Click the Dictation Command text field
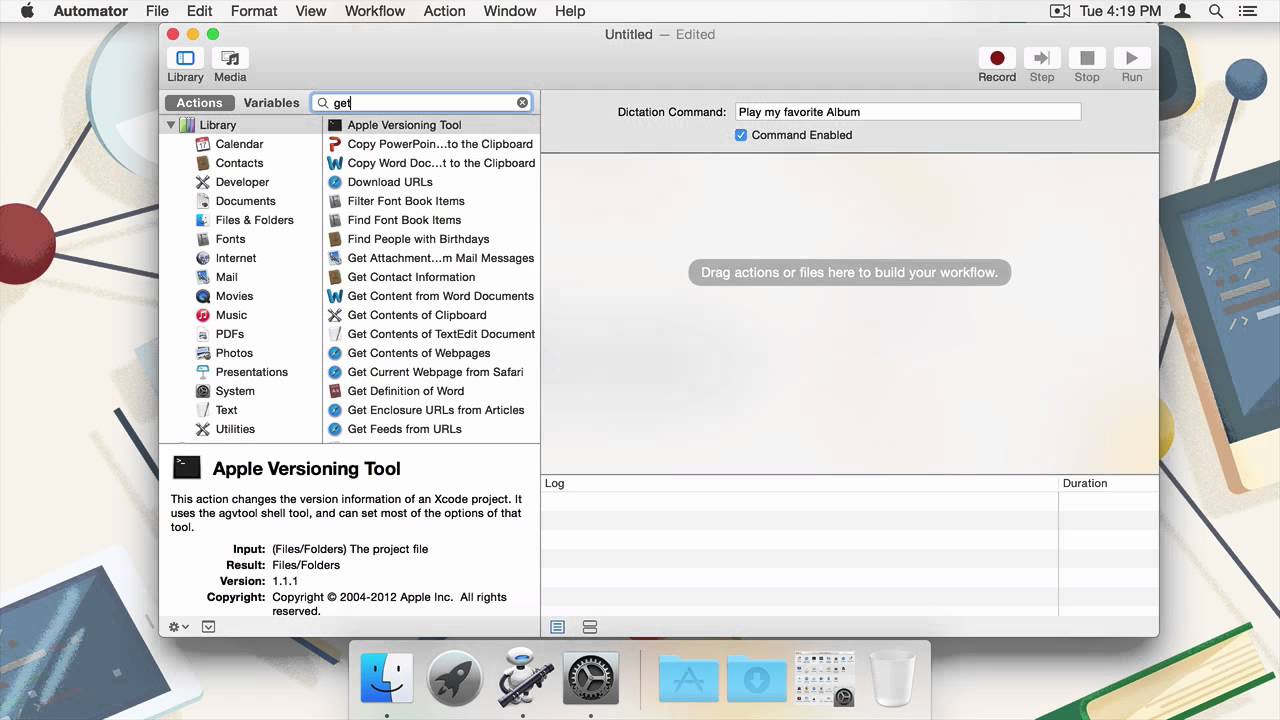 point(908,112)
